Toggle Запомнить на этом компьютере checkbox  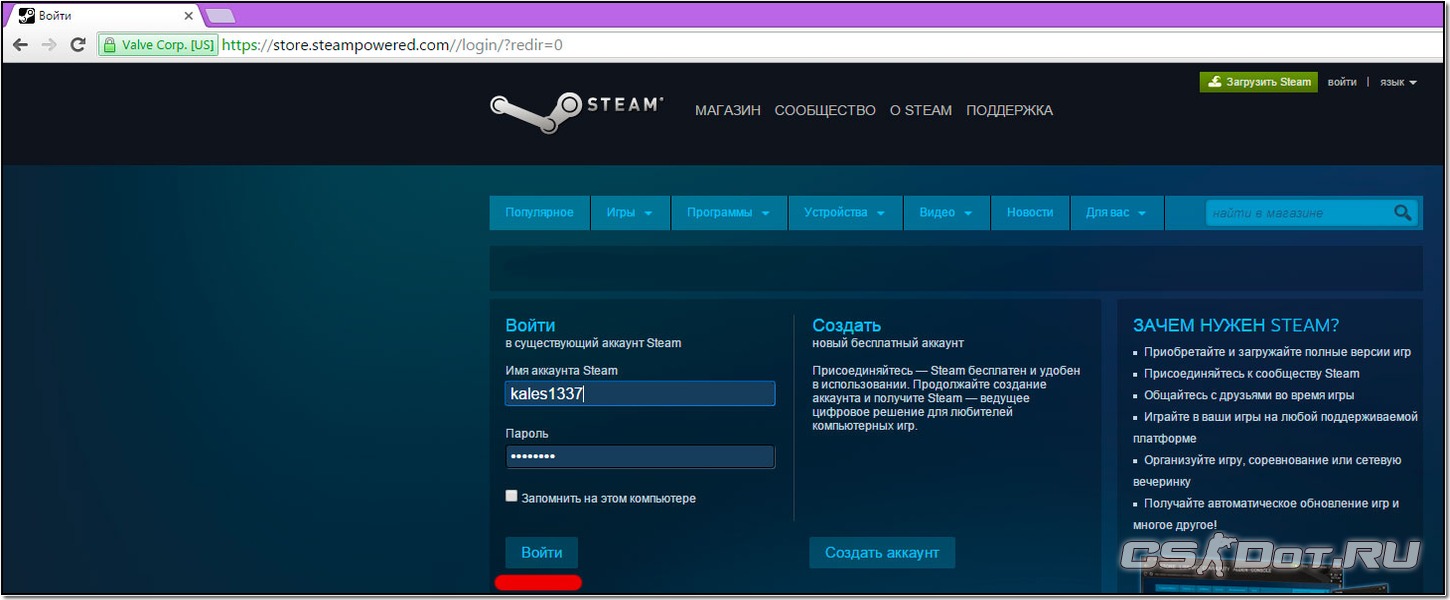512,496
